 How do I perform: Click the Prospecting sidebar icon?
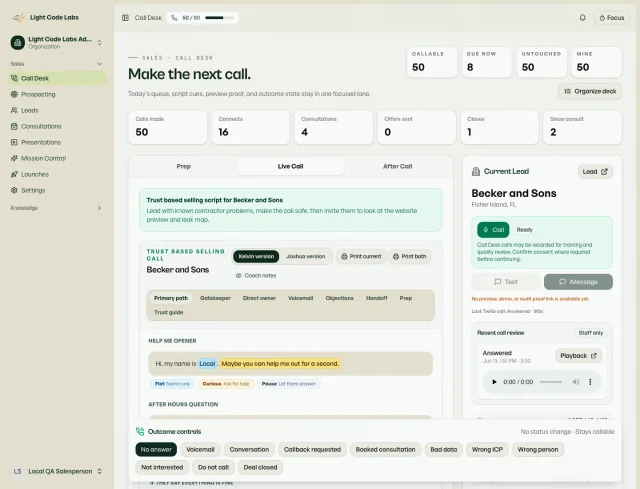[14, 94]
